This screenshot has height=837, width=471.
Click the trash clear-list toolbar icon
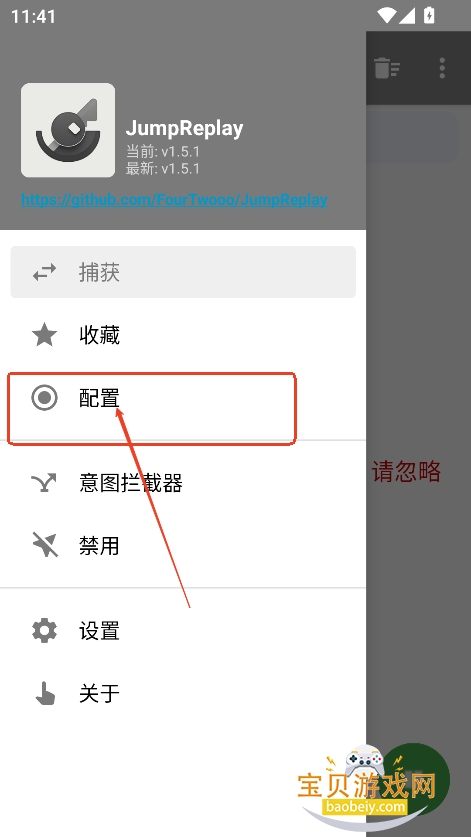(x=387, y=68)
